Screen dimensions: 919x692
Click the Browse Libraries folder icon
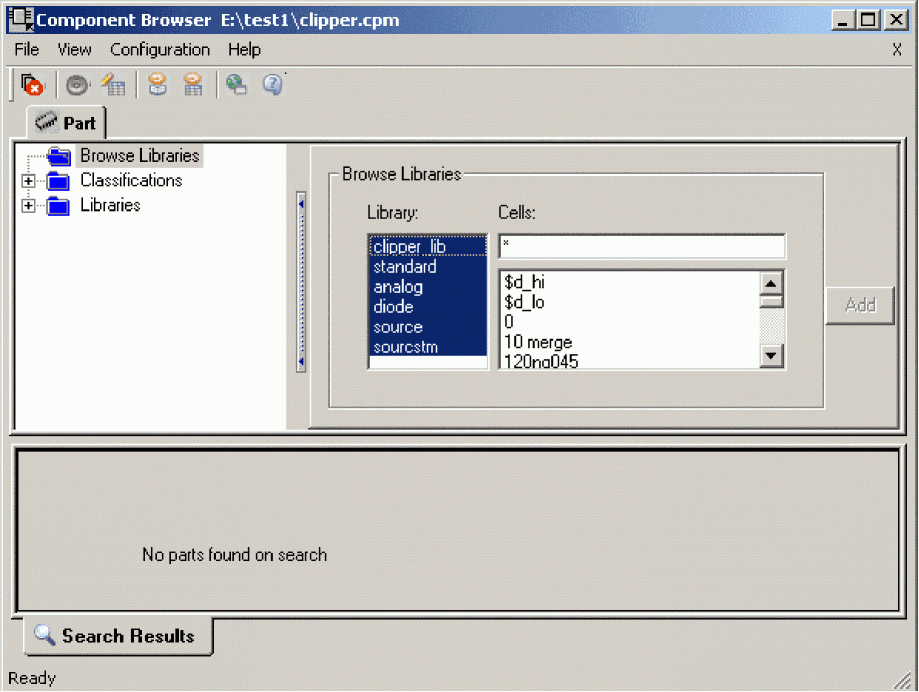click(x=59, y=156)
